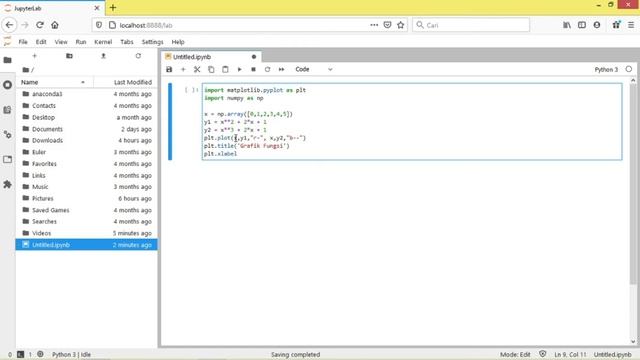Run the selected cell
Screen dimensions: 640x360
(239, 69)
